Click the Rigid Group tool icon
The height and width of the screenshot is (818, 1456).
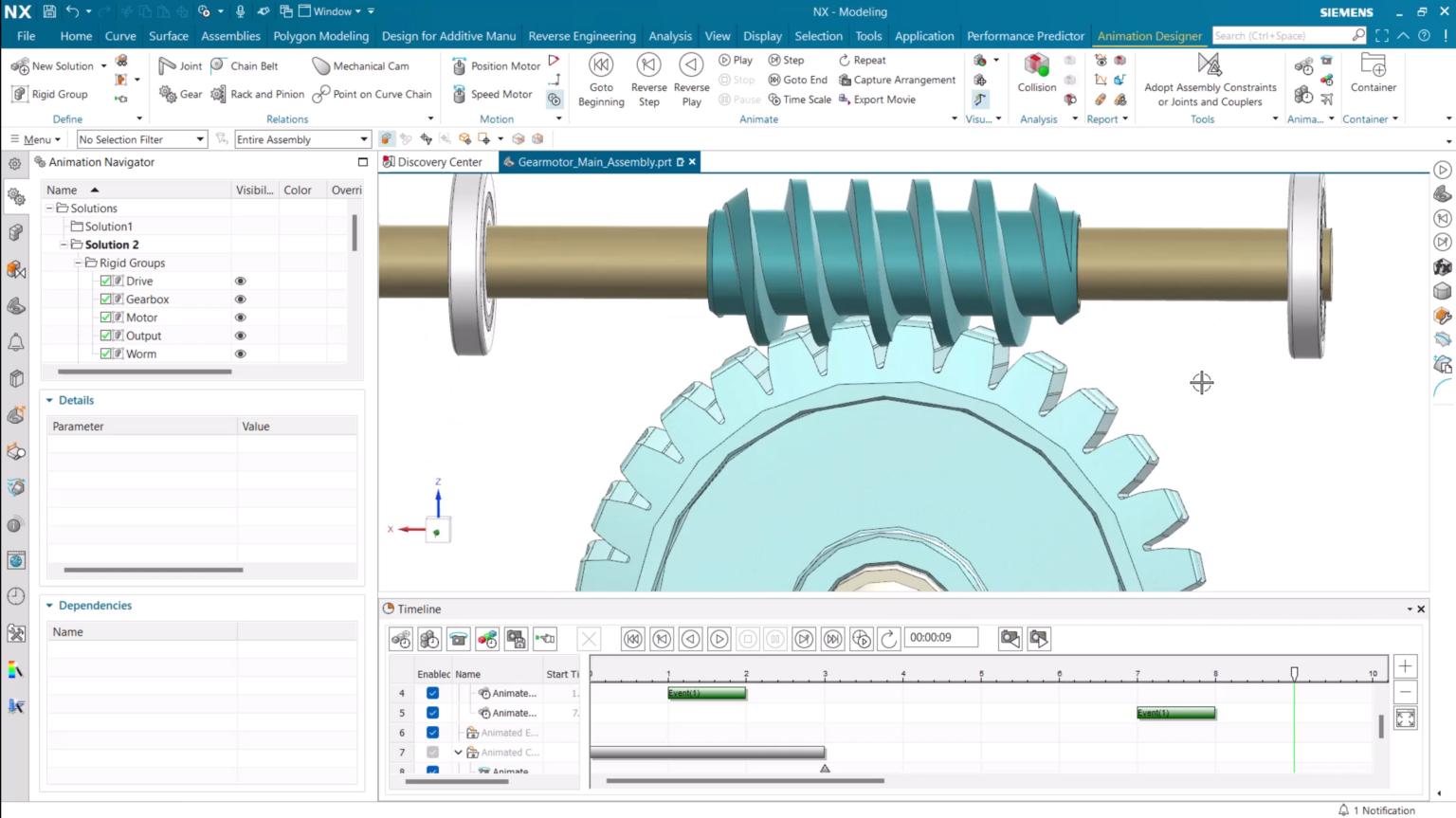coord(19,94)
